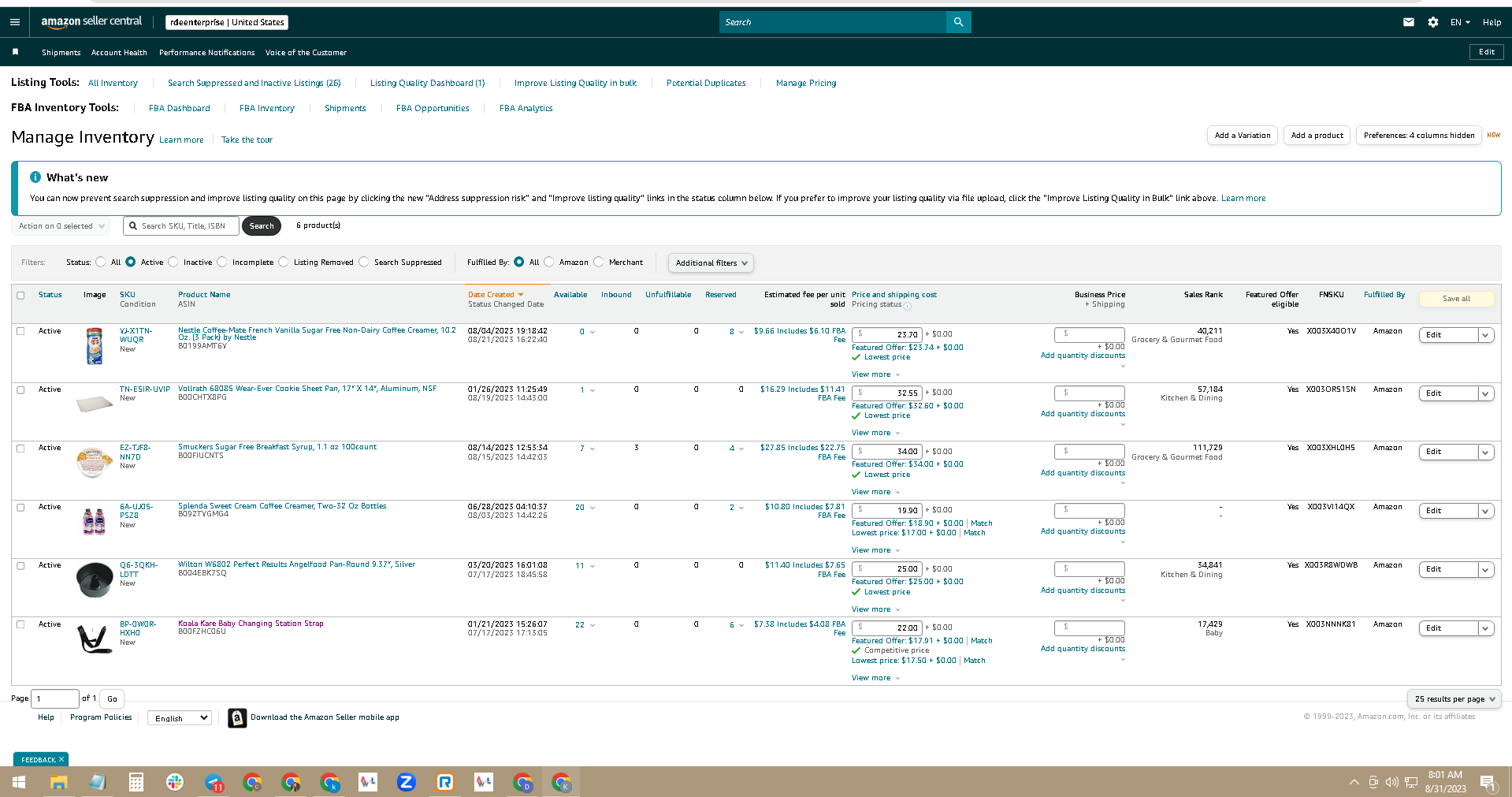The width and height of the screenshot is (1512, 797).
Task: Go to FBA Analytics tab
Action: click(x=526, y=108)
